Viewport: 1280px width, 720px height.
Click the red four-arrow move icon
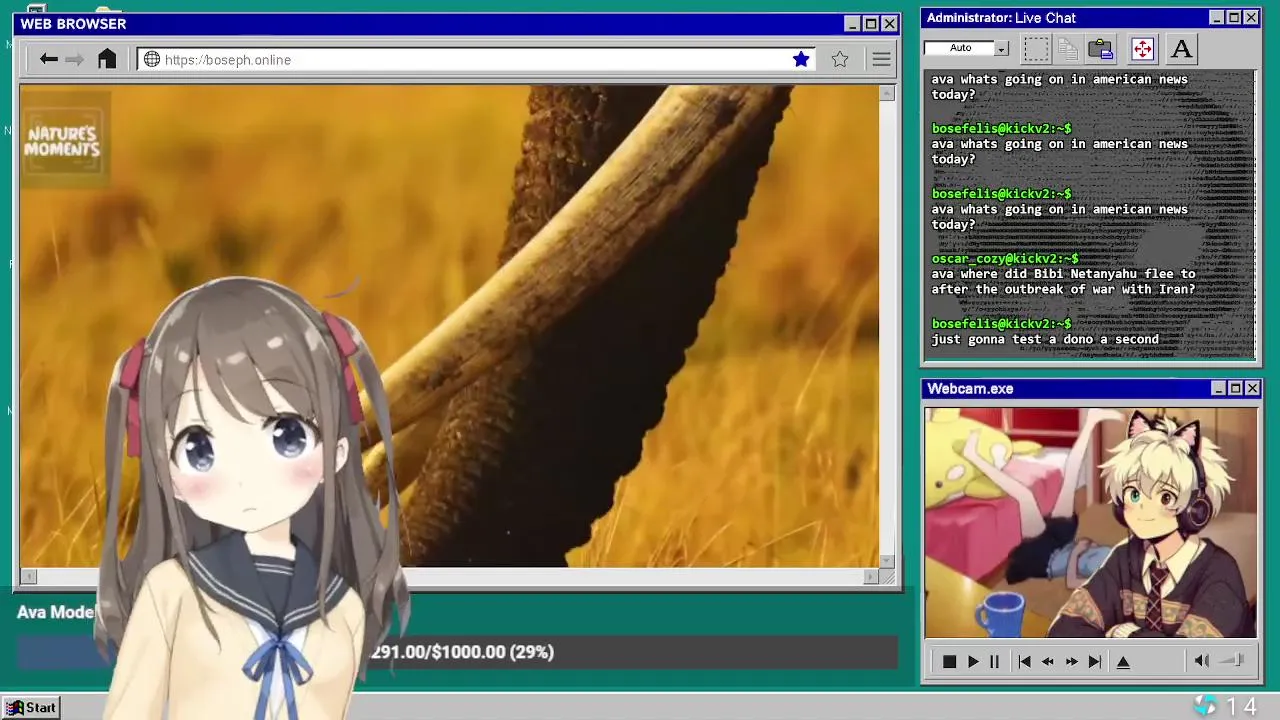pyautogui.click(x=1142, y=49)
